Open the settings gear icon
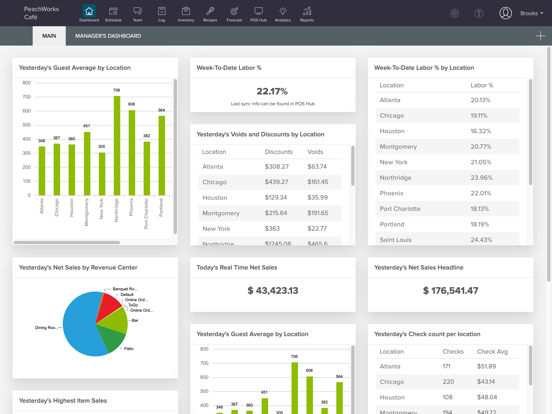The image size is (552, 414). (x=454, y=13)
